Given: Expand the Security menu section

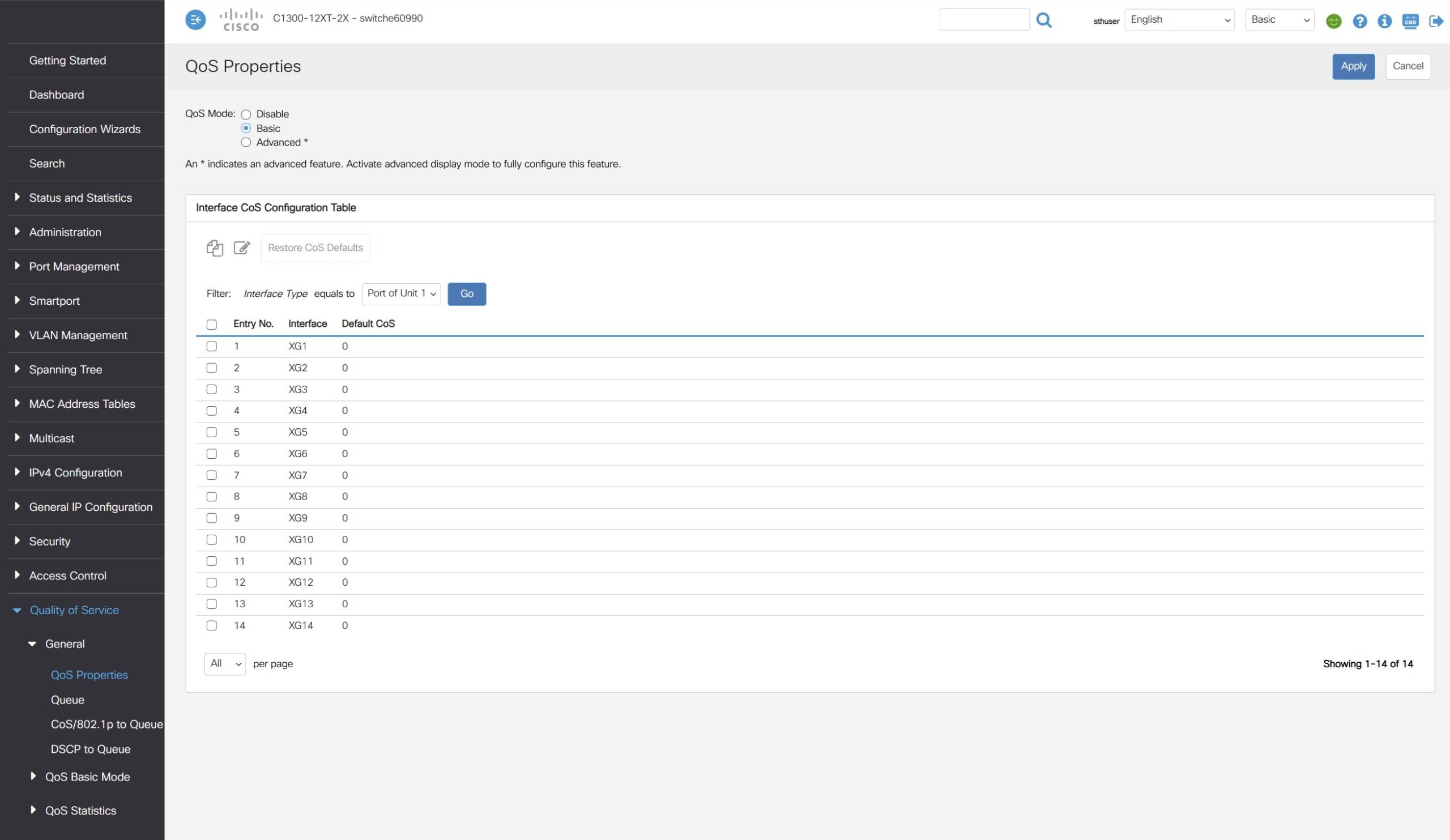Looking at the screenshot, I should click(49, 541).
